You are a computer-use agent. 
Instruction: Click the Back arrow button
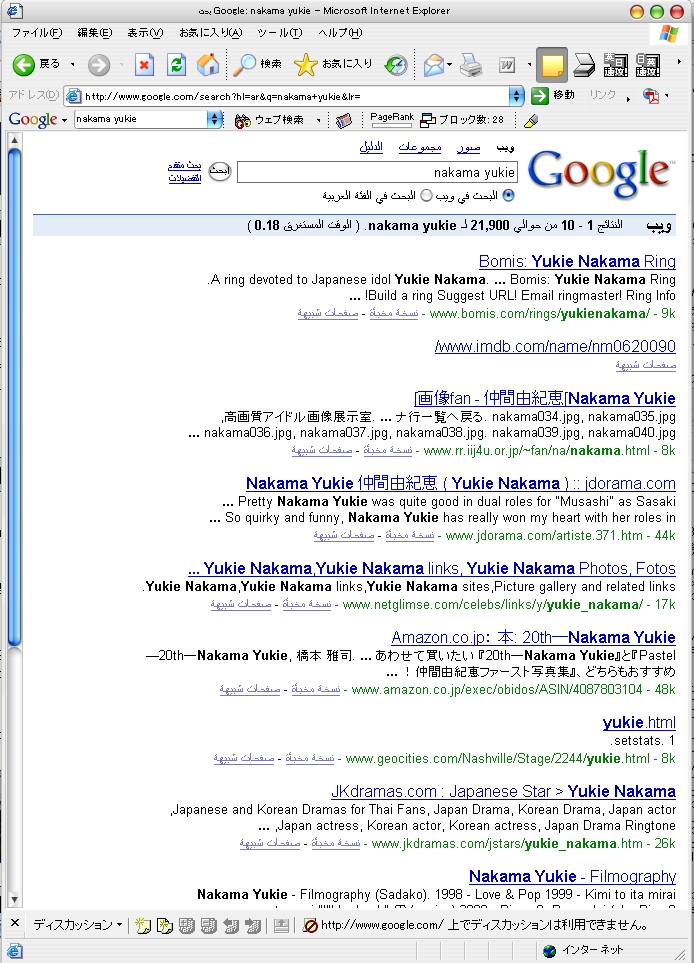pos(24,65)
